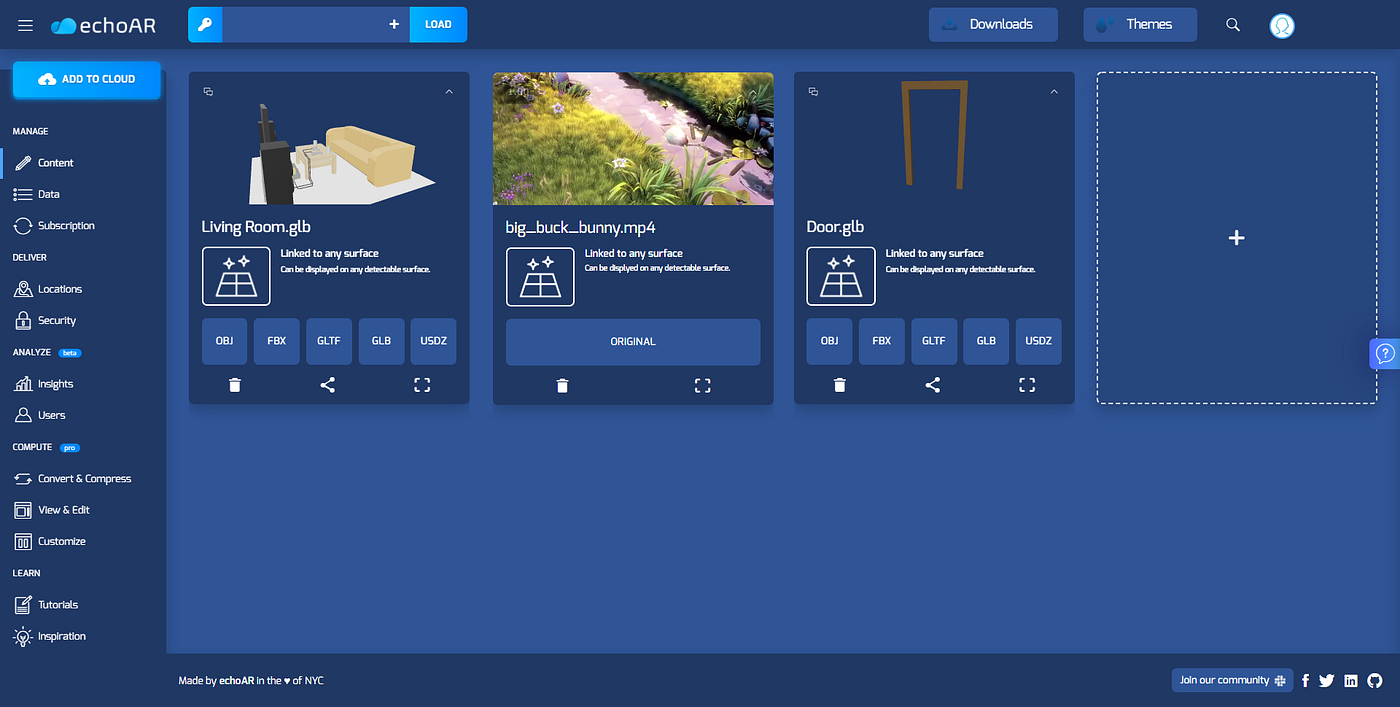
Task: Delete Living Room.glb using the trash icon
Action: coord(235,384)
